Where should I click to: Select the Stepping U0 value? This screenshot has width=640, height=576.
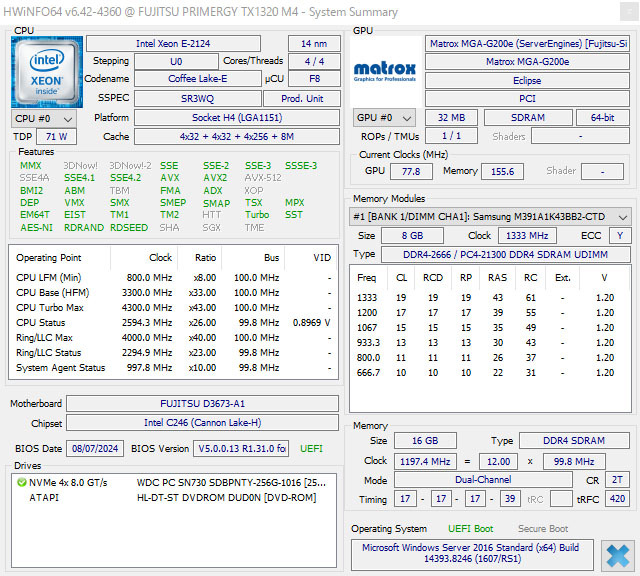pos(176,62)
